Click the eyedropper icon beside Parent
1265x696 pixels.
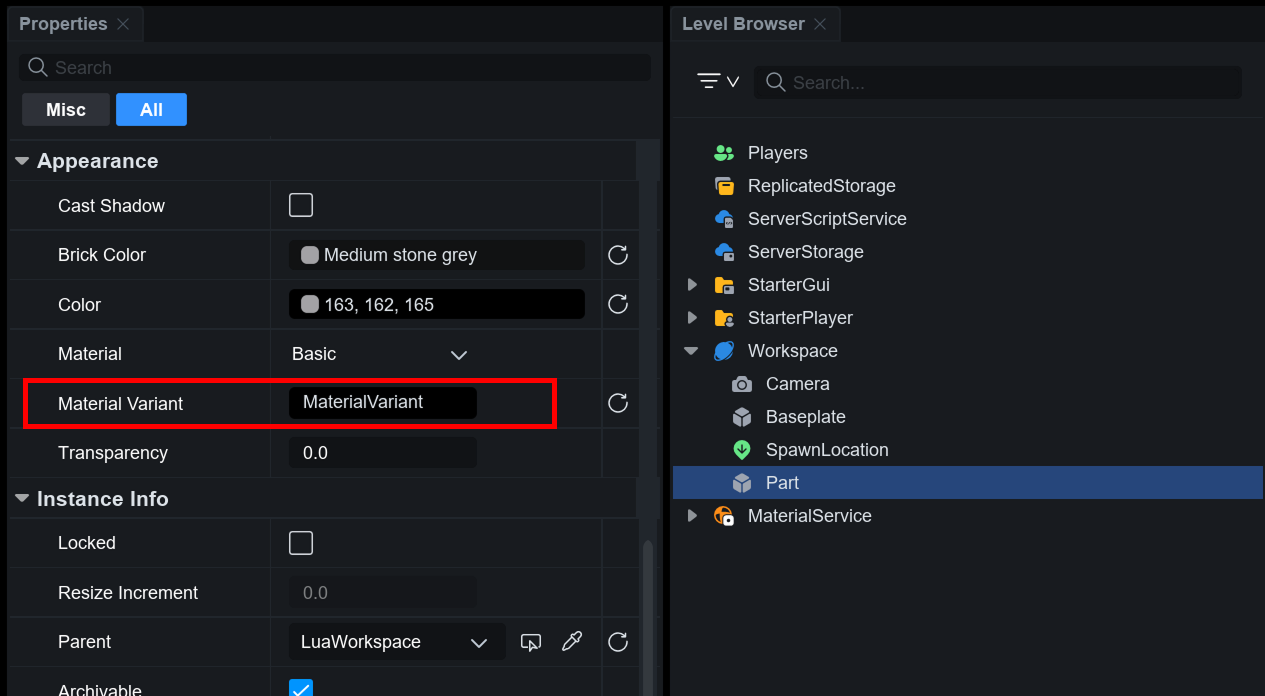(572, 642)
